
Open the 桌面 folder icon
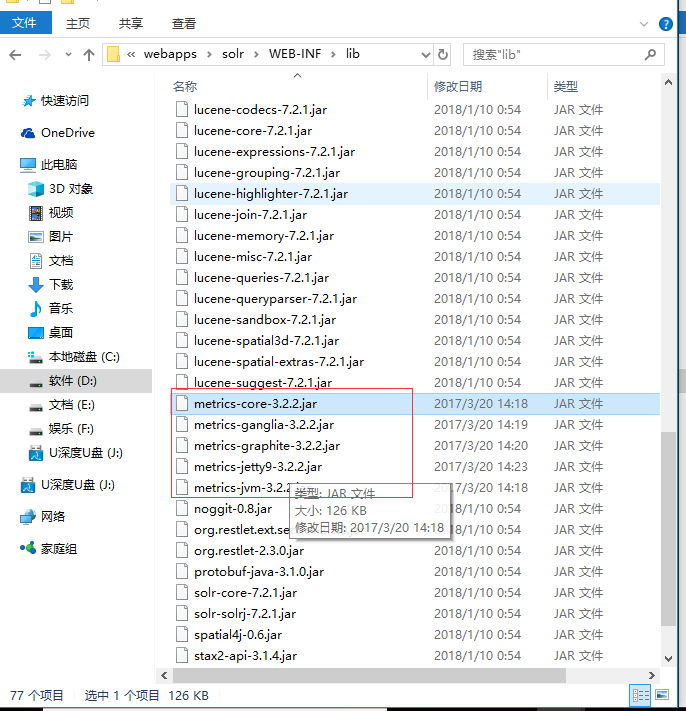pyautogui.click(x=36, y=333)
